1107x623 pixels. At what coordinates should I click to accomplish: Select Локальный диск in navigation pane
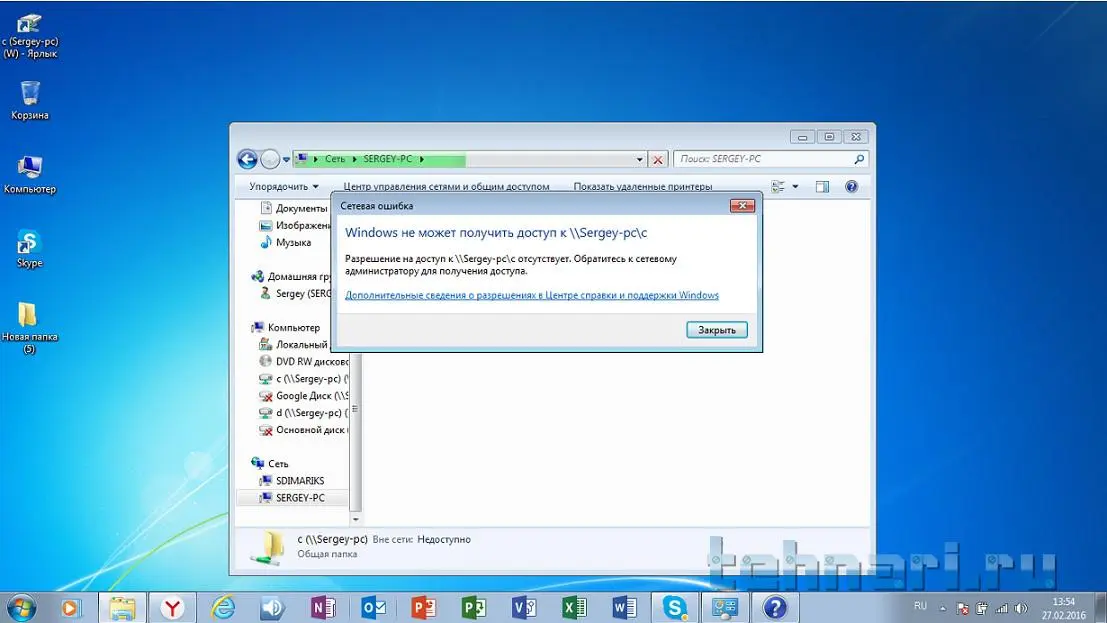(294, 345)
